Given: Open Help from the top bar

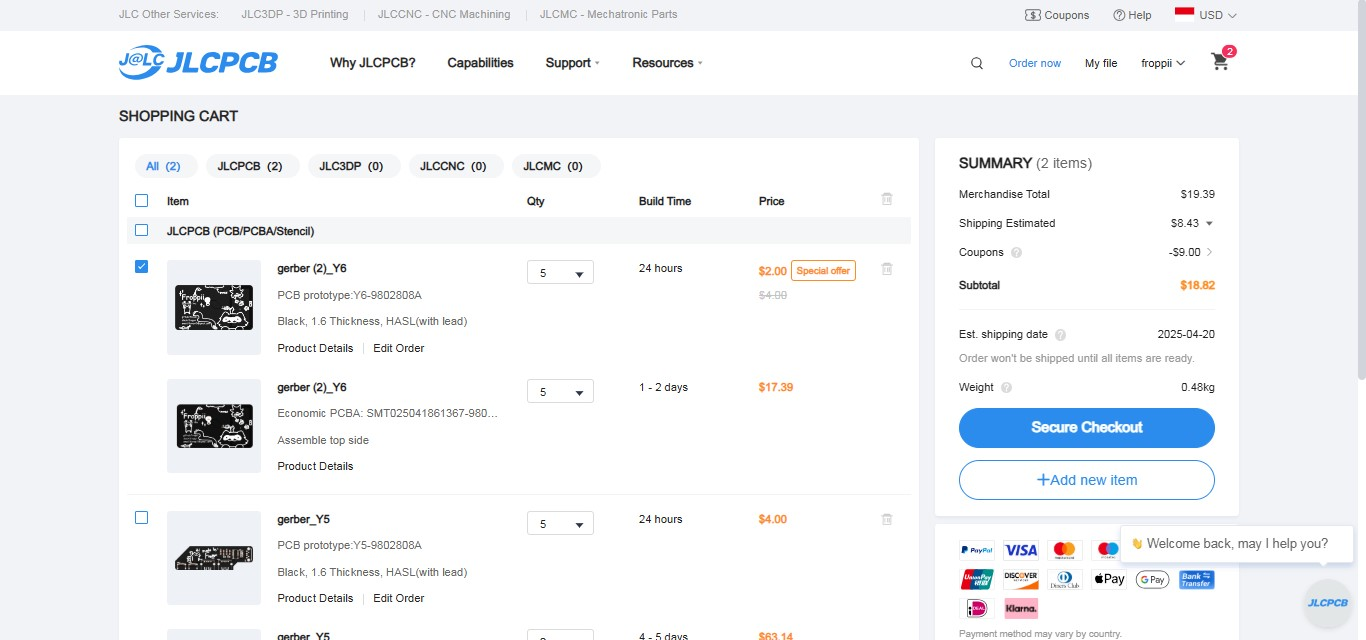Looking at the screenshot, I should pyautogui.click(x=1132, y=15).
